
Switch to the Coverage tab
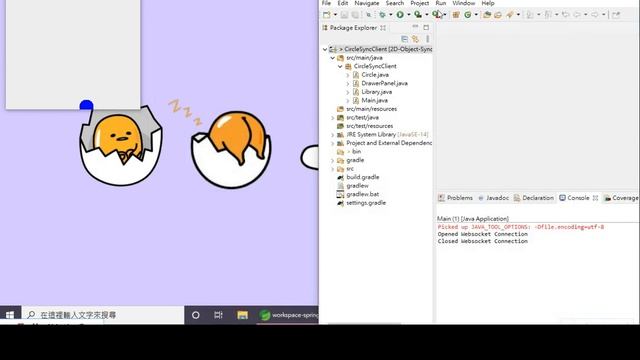coord(621,198)
